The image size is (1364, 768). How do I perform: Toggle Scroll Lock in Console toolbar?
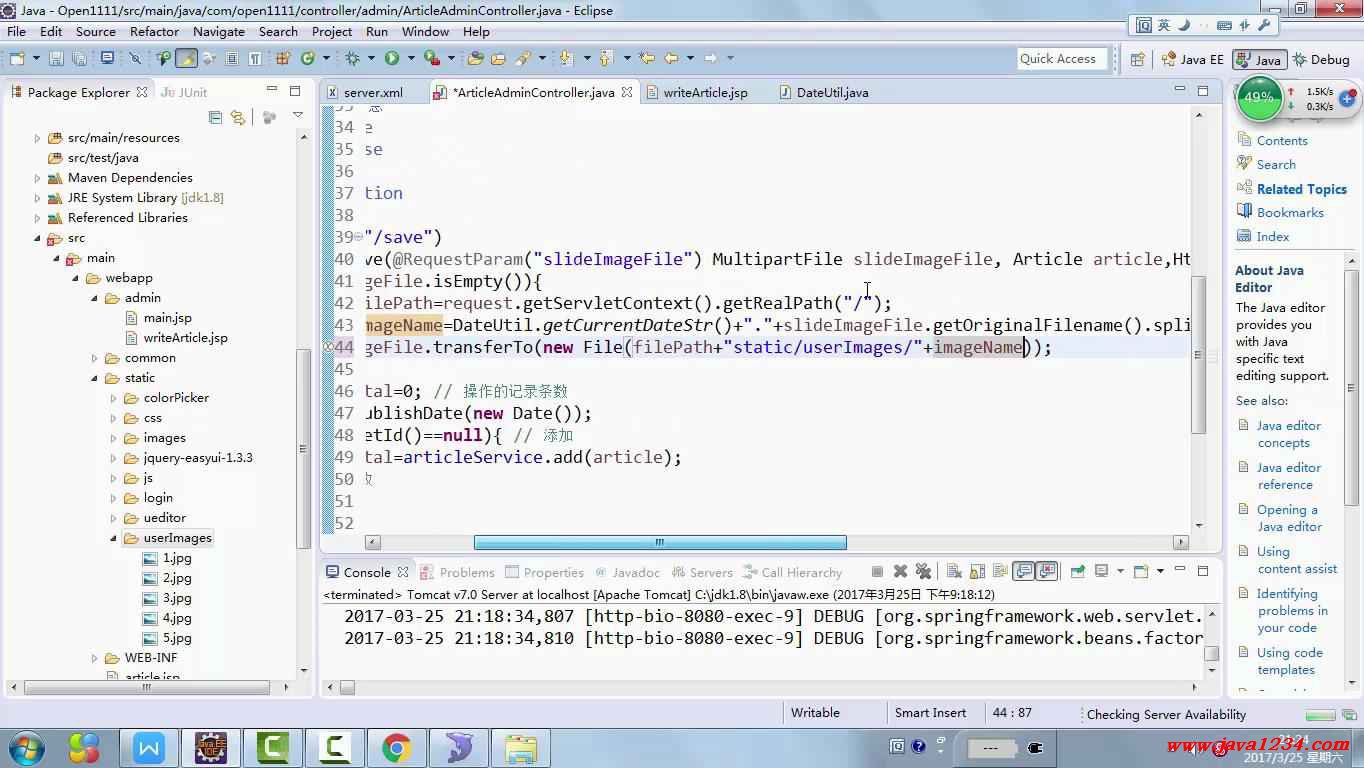tap(977, 572)
